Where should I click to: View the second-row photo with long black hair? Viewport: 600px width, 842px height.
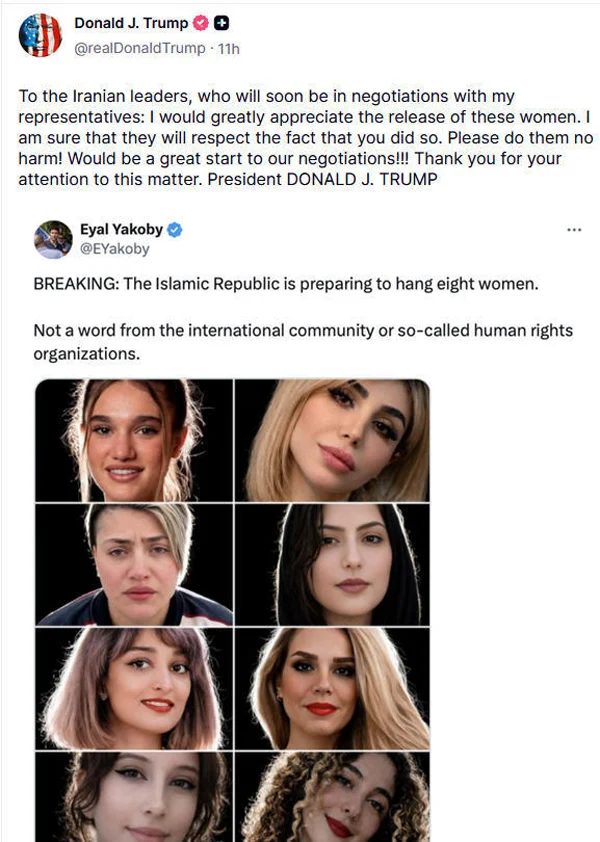(332, 564)
